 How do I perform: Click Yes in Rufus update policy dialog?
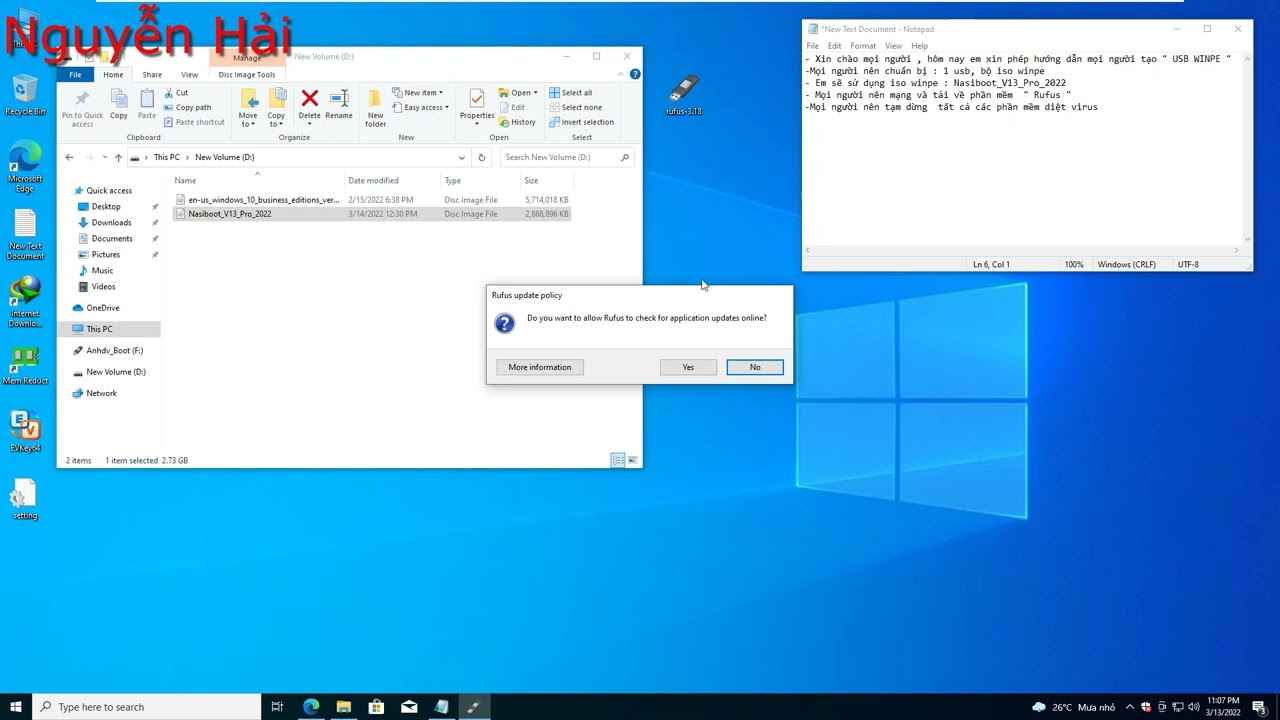pyautogui.click(x=688, y=367)
